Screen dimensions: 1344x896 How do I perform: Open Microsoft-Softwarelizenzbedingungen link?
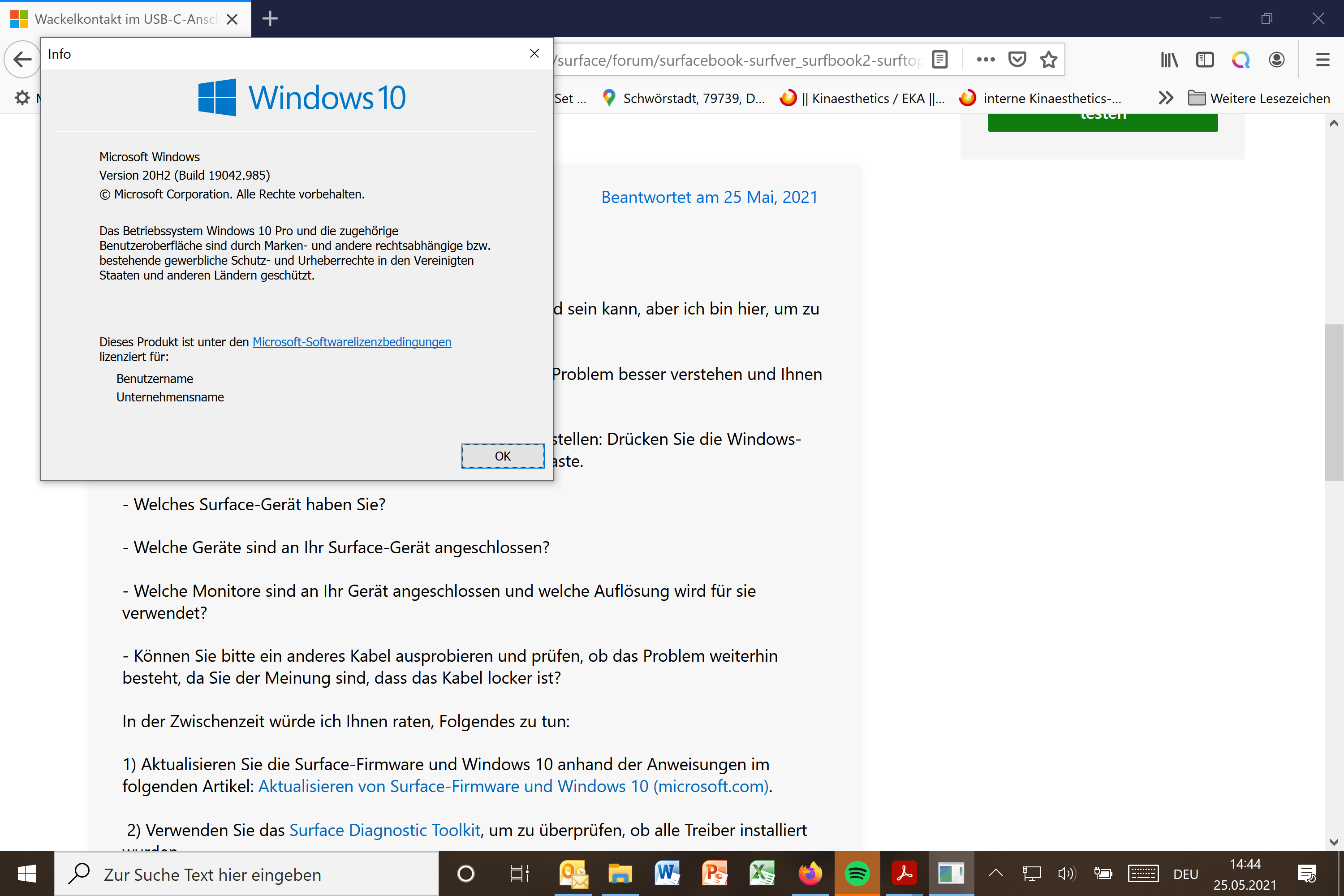click(351, 342)
